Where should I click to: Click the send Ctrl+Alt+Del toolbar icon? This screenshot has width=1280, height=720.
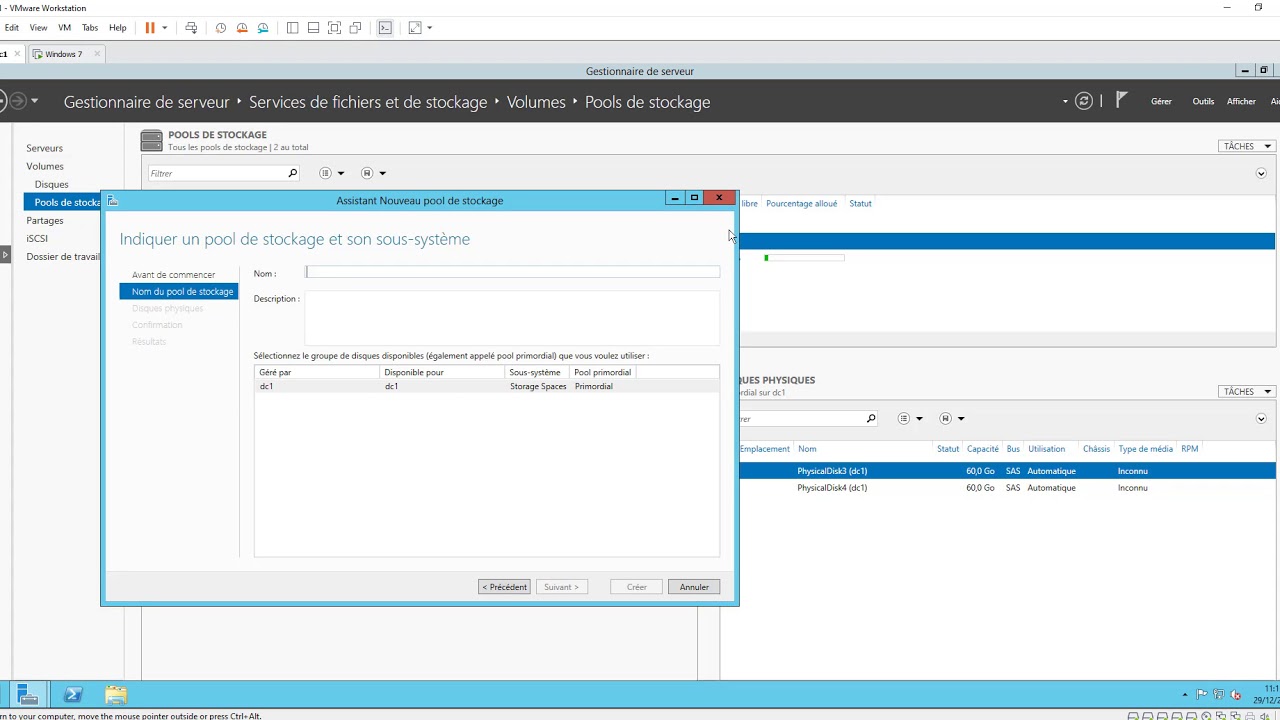click(191, 28)
